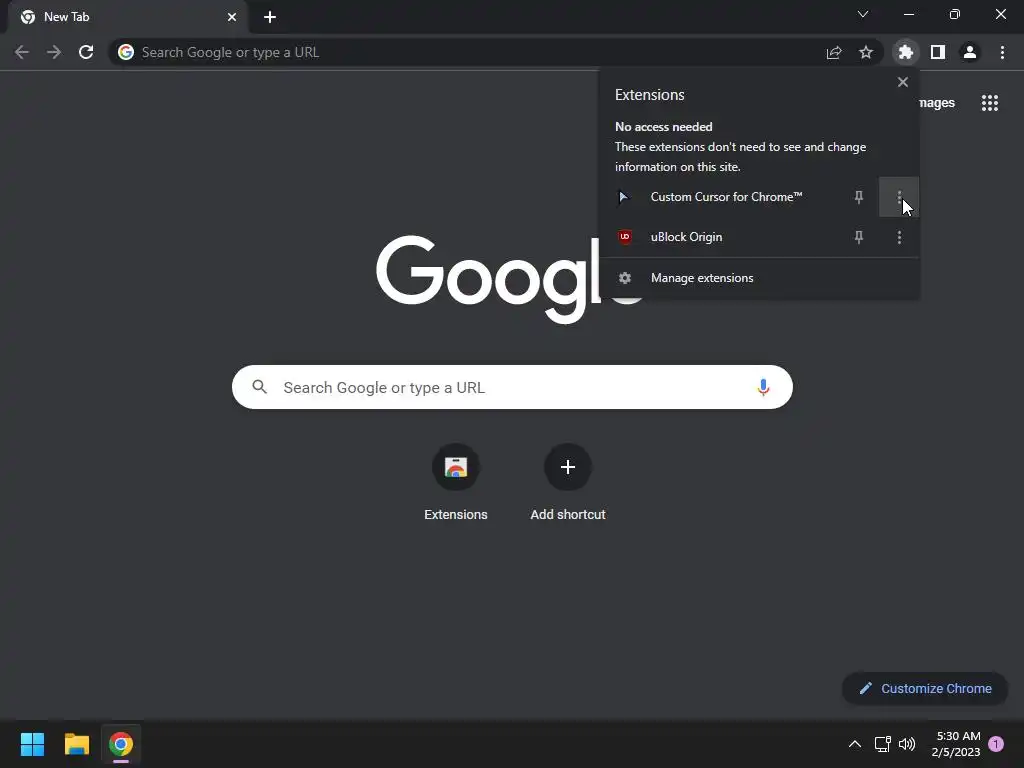The width and height of the screenshot is (1024, 768).
Task: Go back using the back arrow
Action: click(22, 52)
